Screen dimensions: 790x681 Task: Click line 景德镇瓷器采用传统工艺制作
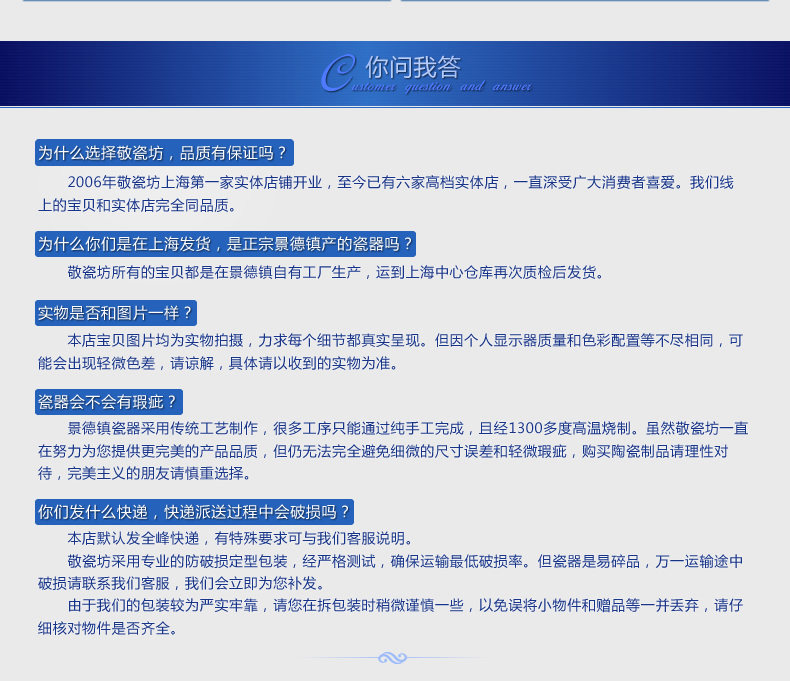point(408,429)
